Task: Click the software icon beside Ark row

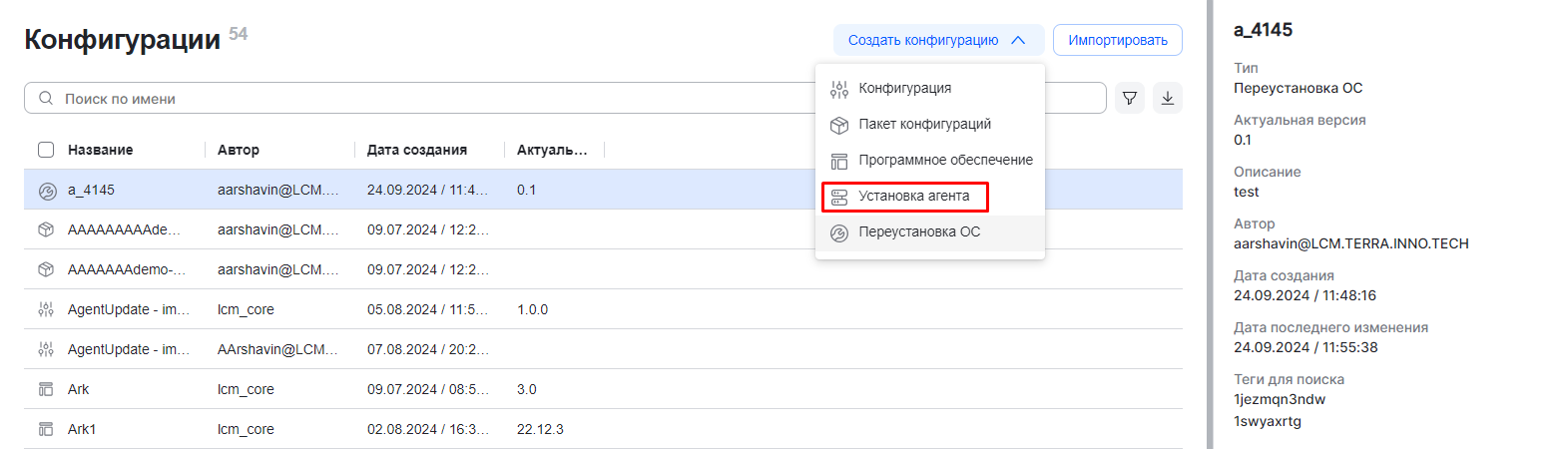Action: (46, 389)
